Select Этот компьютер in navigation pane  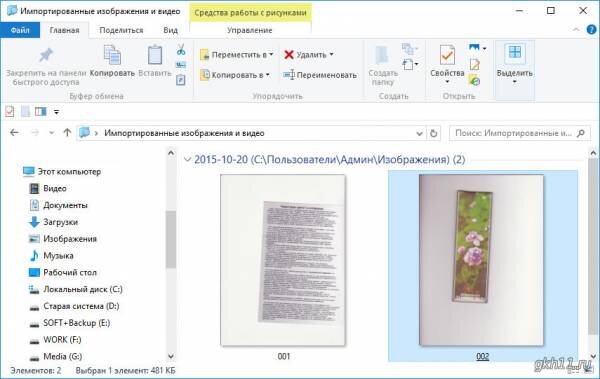click(62, 172)
